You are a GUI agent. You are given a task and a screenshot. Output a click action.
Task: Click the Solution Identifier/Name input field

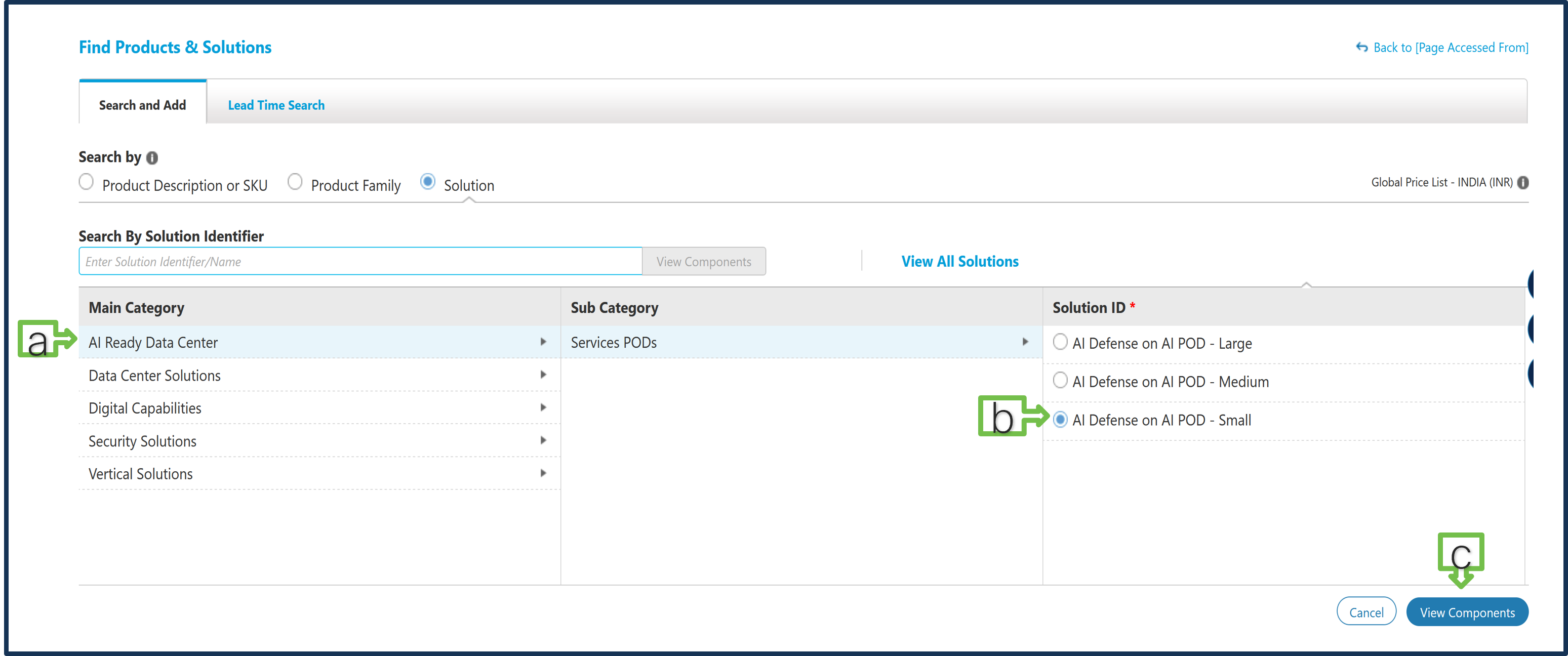pyautogui.click(x=359, y=261)
